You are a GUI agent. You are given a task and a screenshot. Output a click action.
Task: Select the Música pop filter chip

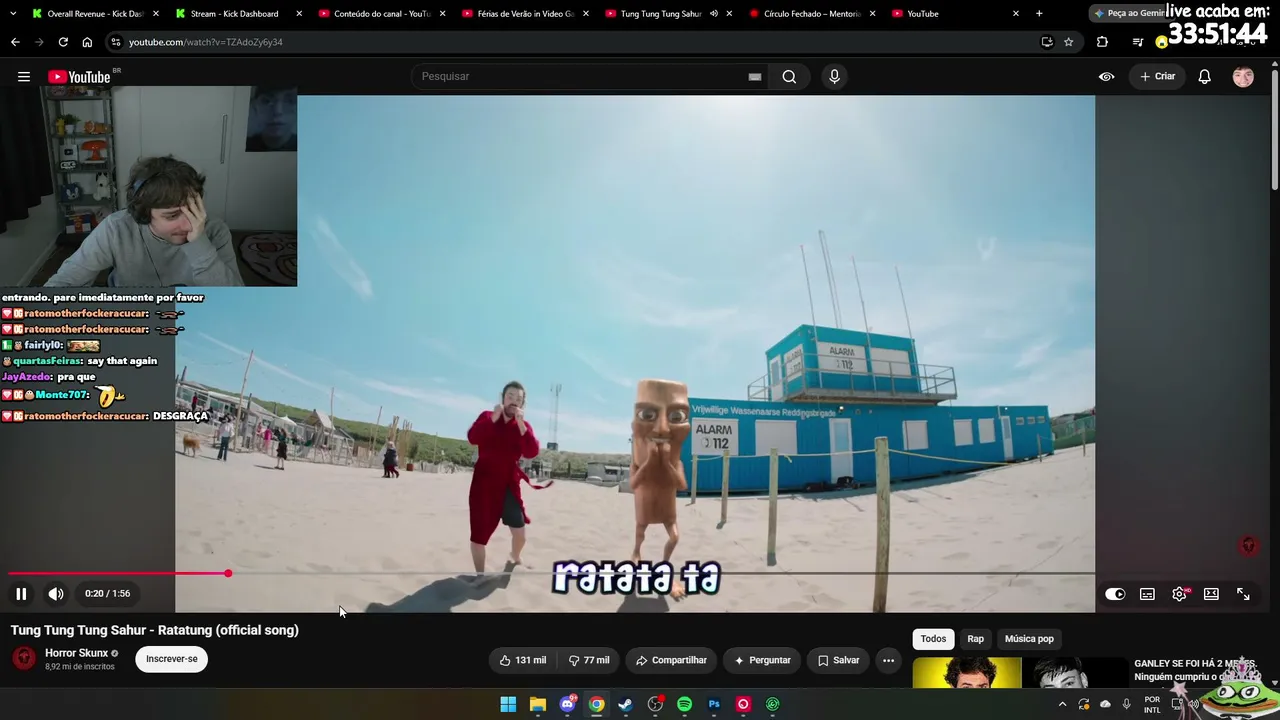point(1029,639)
